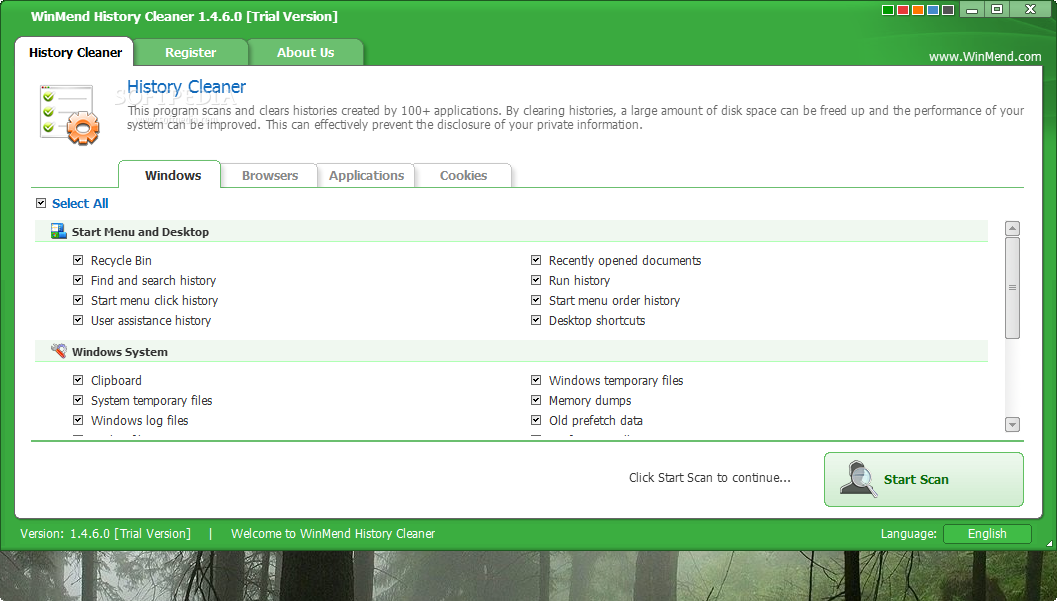Uncheck the Clipboard option
Viewport: 1057px width, 601px height.
tap(78, 380)
